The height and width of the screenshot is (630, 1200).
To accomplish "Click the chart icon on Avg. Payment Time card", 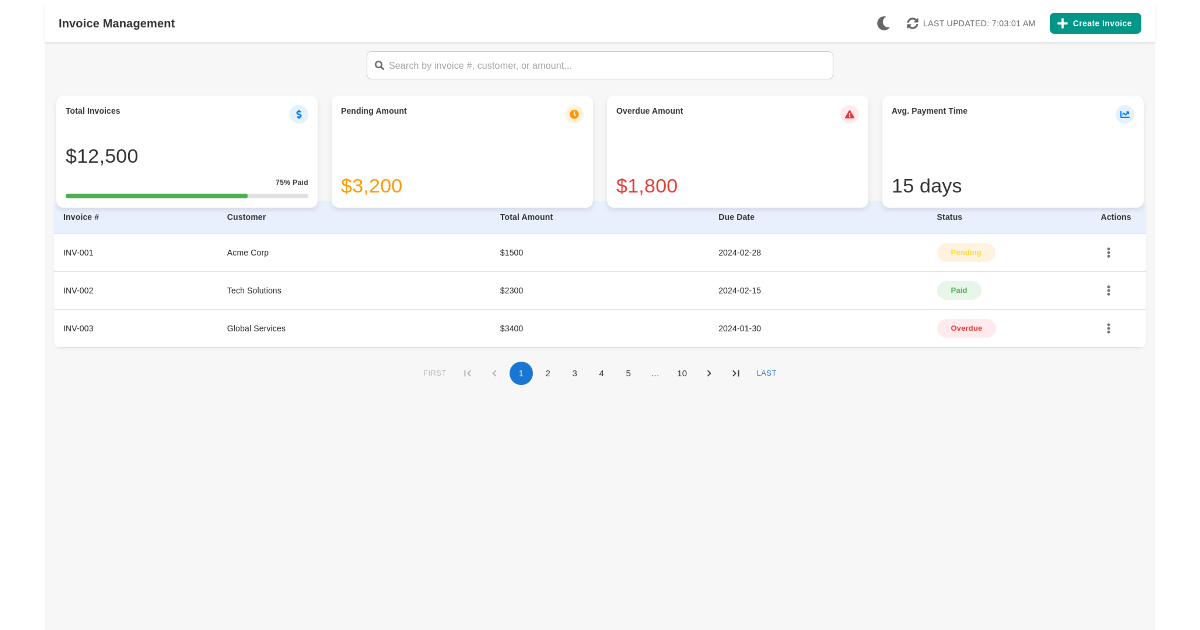I will [x=1125, y=114].
